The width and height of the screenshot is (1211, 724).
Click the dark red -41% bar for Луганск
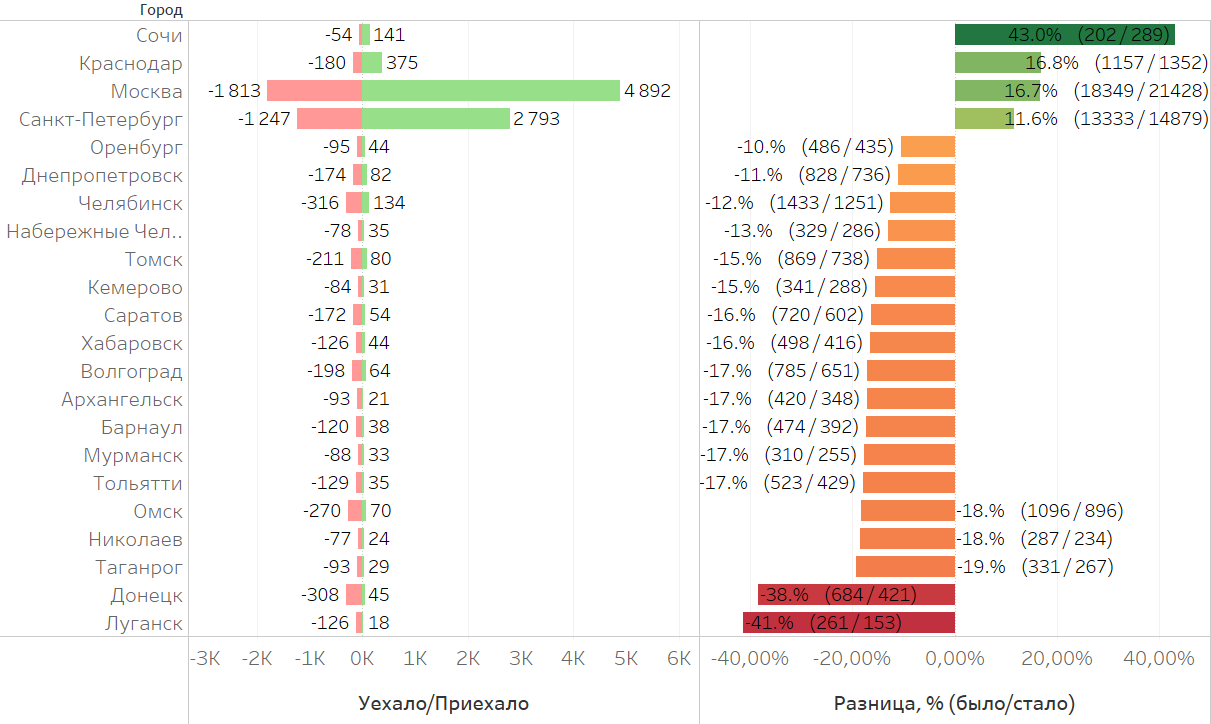click(x=848, y=623)
